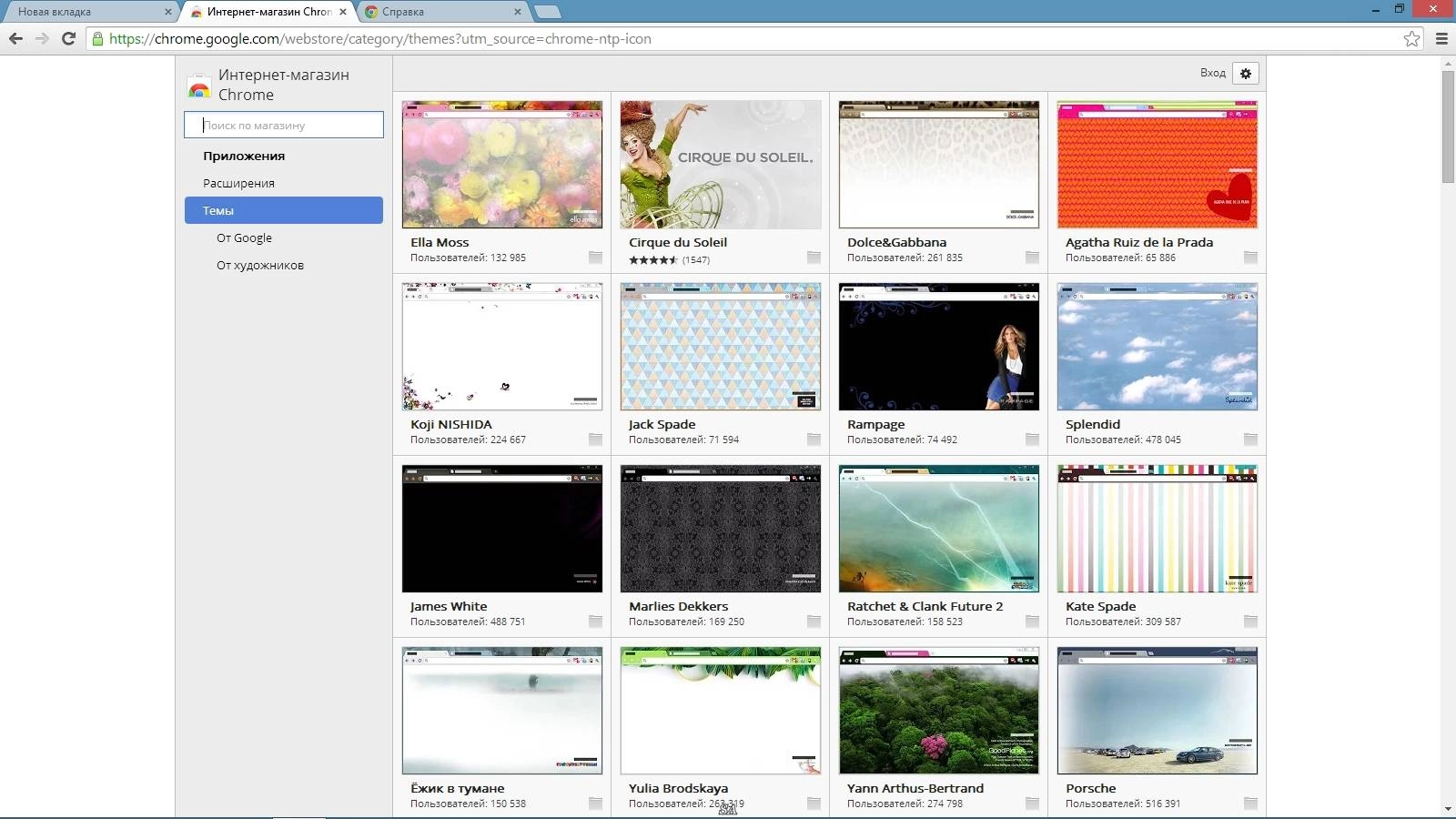Filter themes От художников
This screenshot has width=1456, height=819.
click(260, 265)
